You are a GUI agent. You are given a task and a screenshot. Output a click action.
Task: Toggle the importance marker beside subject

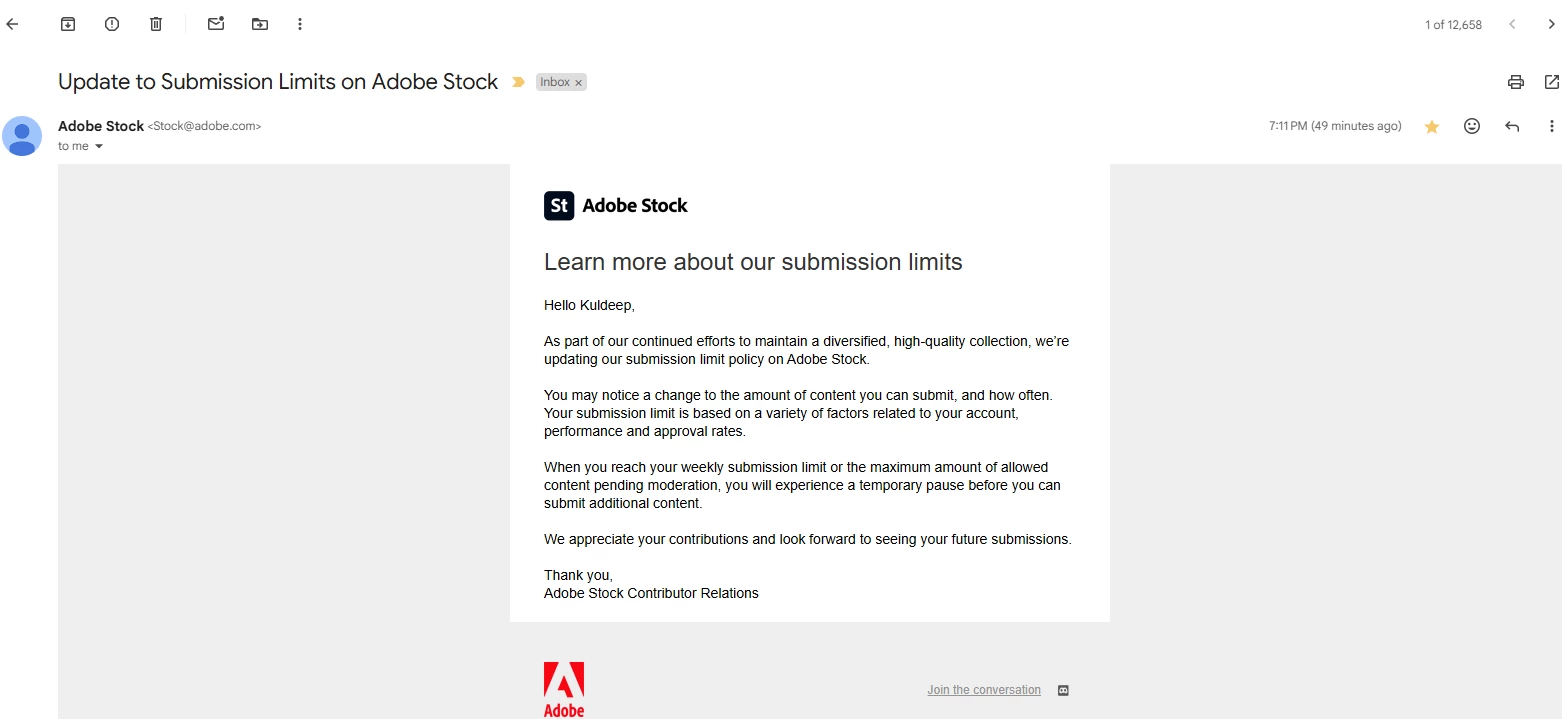[518, 82]
